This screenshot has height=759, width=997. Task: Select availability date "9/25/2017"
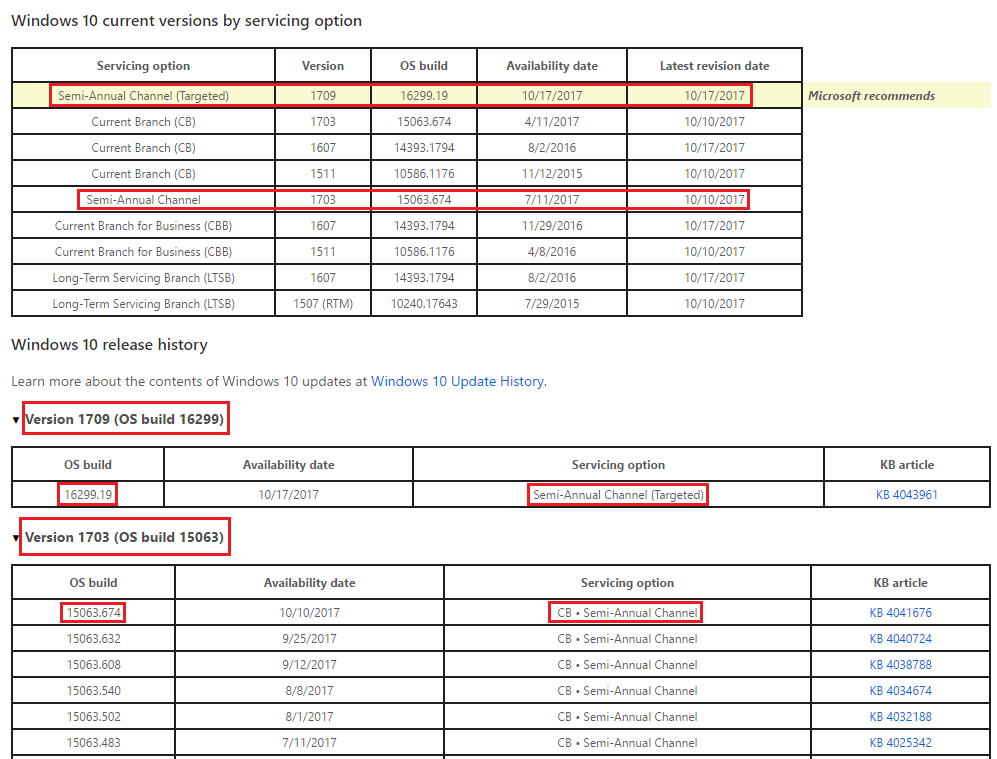pos(309,639)
